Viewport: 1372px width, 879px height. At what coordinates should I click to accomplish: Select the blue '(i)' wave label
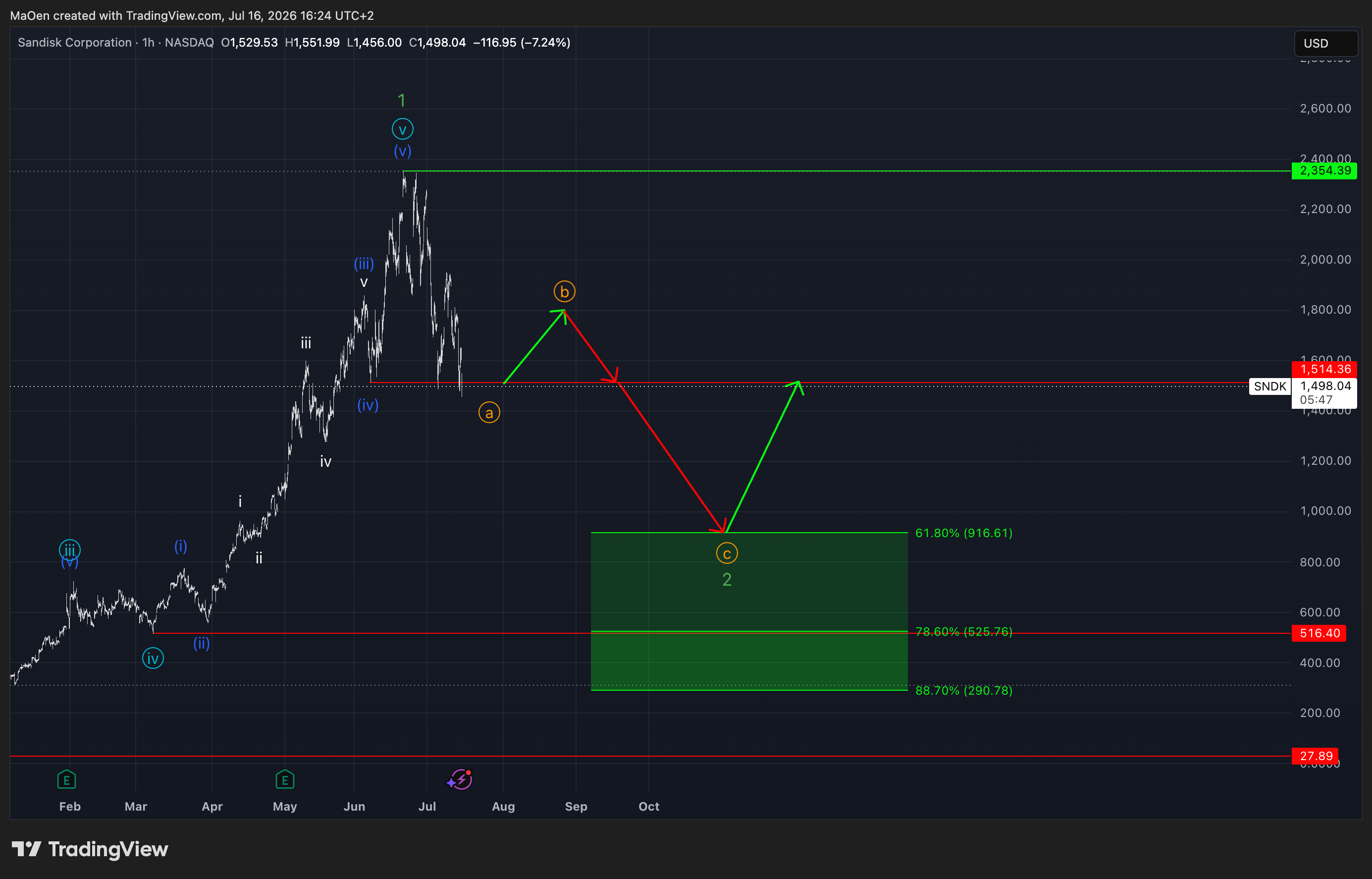click(x=181, y=546)
